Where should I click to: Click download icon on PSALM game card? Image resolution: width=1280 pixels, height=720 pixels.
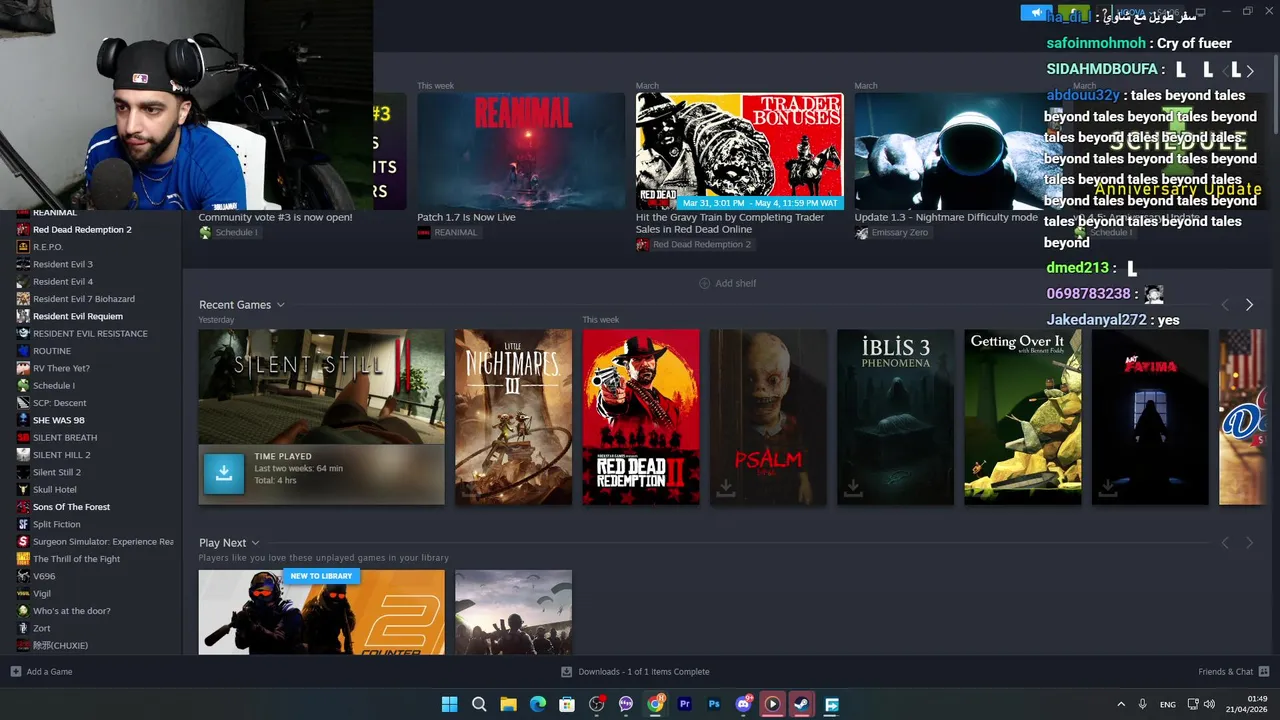726,487
